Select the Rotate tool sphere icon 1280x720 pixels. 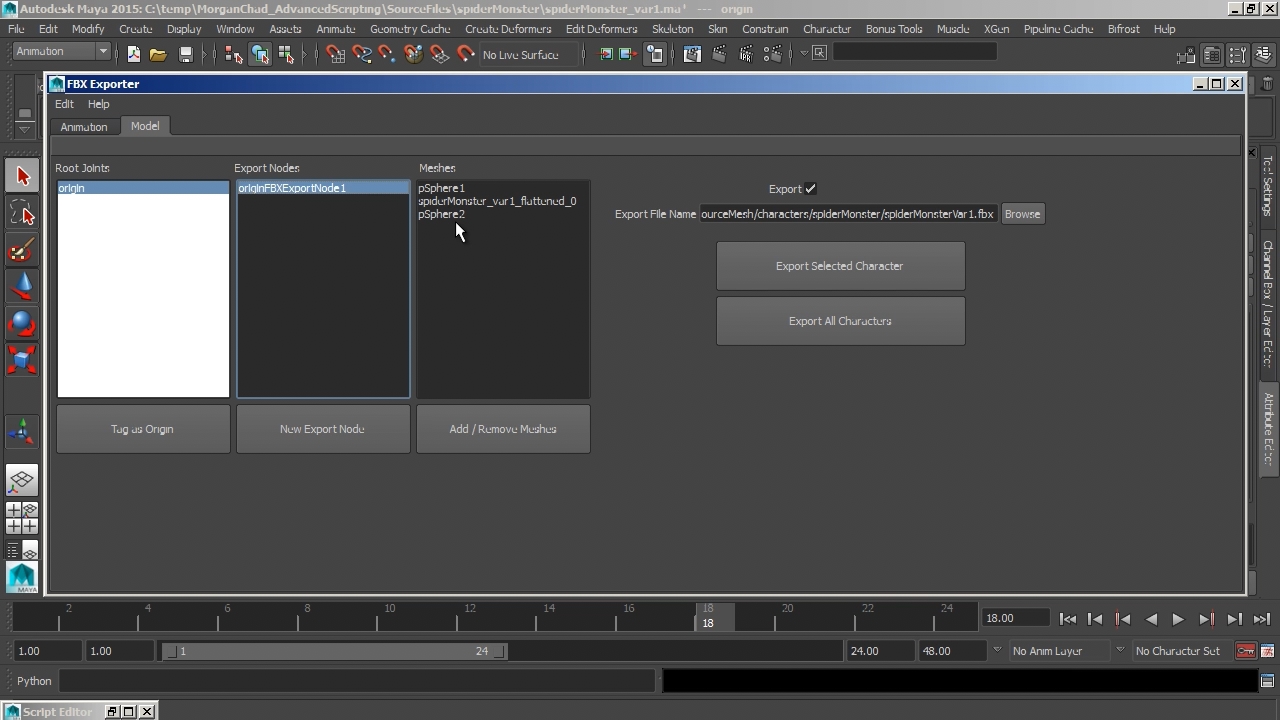coord(22,324)
